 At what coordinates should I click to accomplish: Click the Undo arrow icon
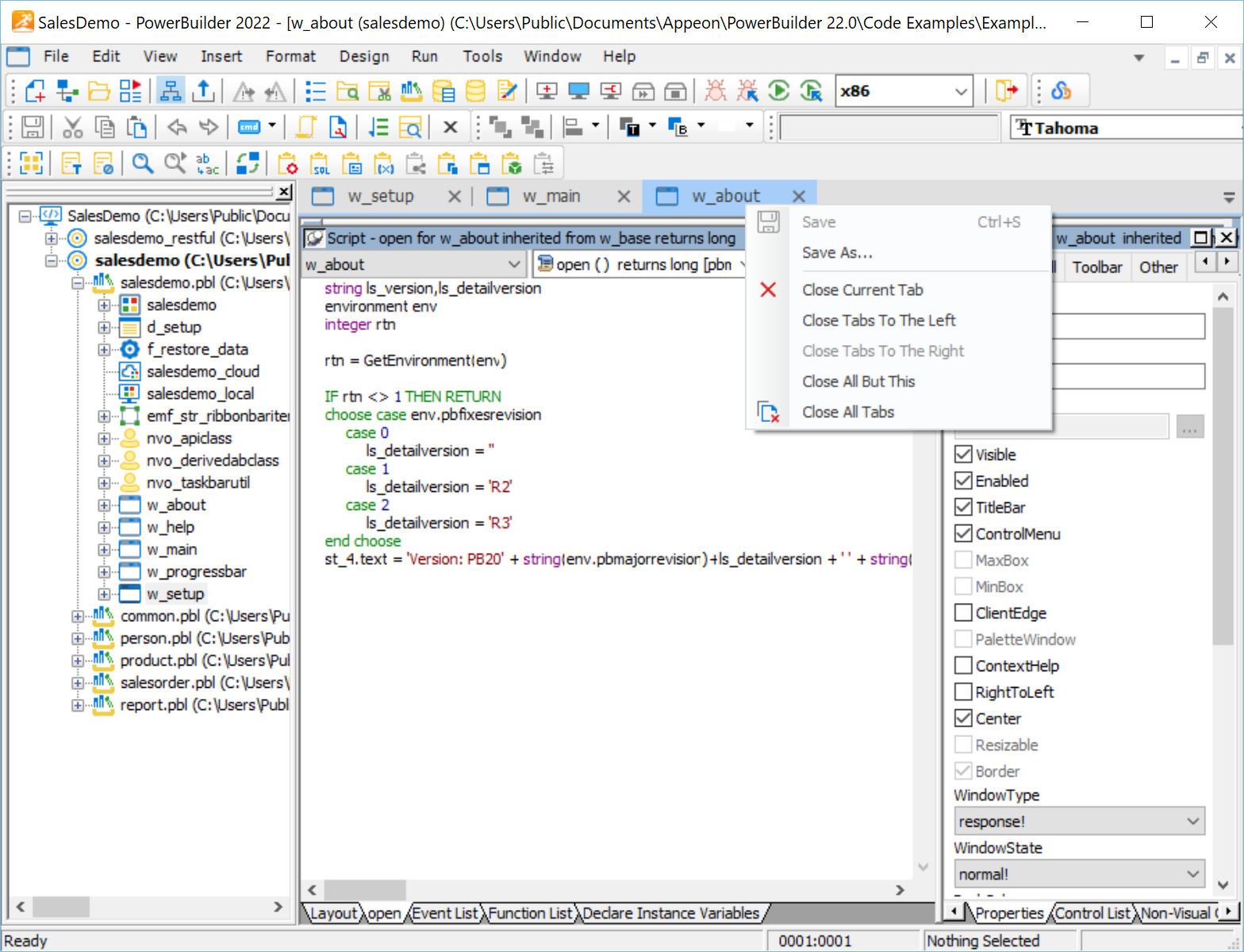177,127
